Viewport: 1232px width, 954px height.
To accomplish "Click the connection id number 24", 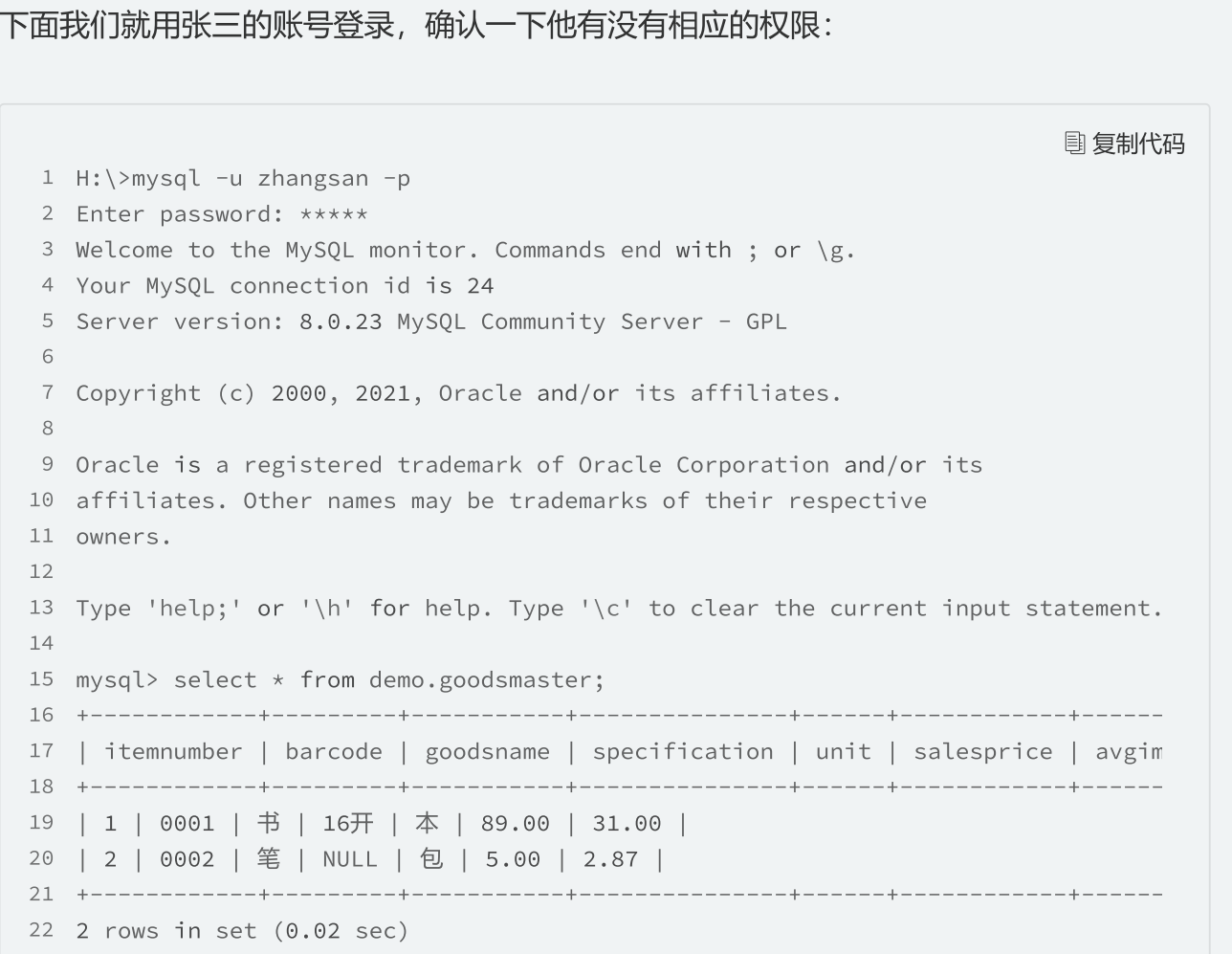I will pos(480,286).
